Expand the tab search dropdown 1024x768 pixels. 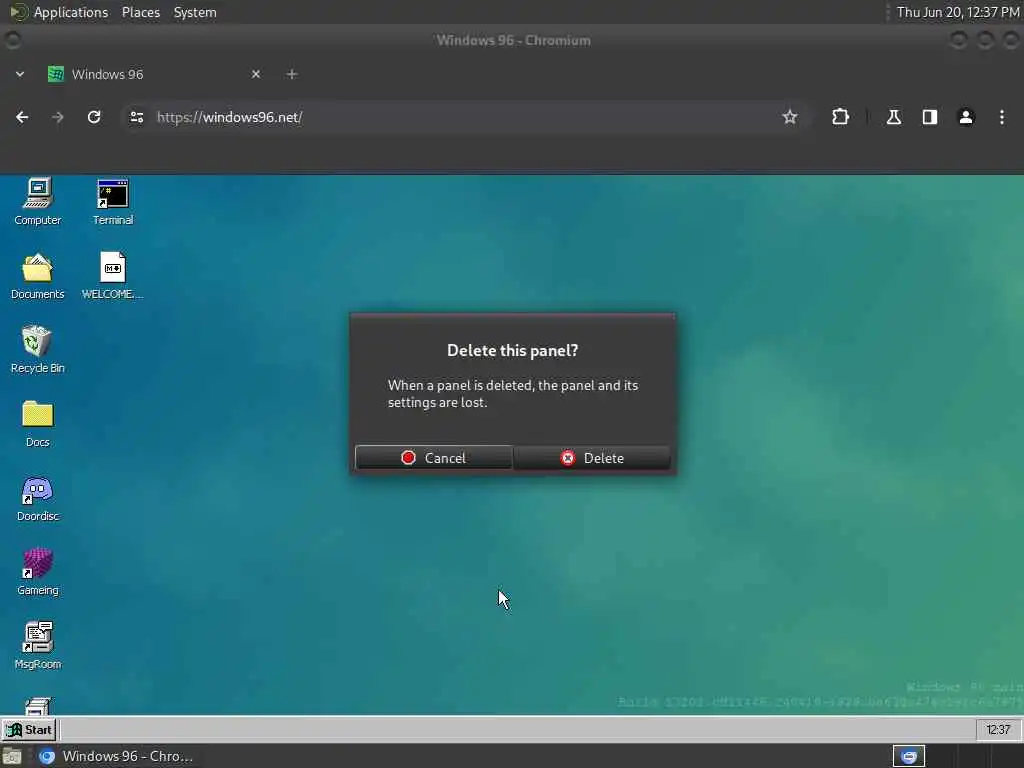tap(20, 74)
